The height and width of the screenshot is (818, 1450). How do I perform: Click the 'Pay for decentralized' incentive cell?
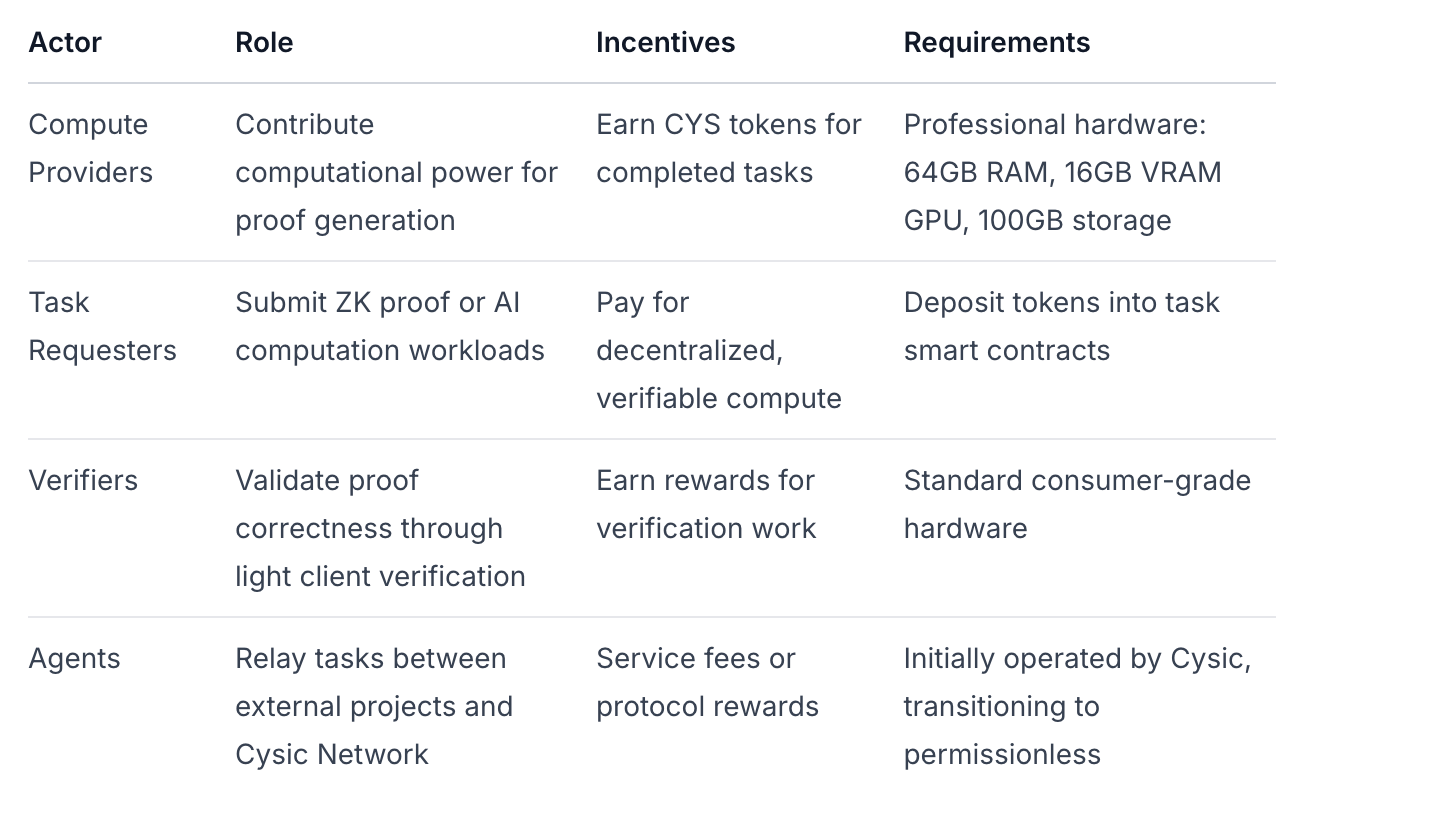pyautogui.click(x=718, y=350)
